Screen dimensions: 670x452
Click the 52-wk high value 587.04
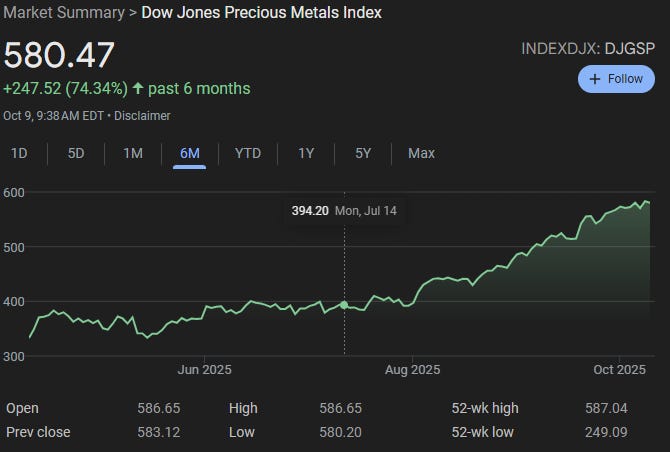606,408
